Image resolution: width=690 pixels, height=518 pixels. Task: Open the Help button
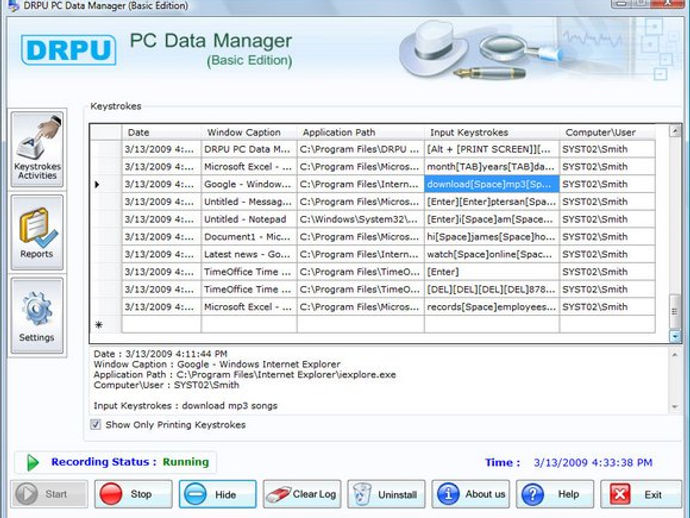click(x=554, y=494)
